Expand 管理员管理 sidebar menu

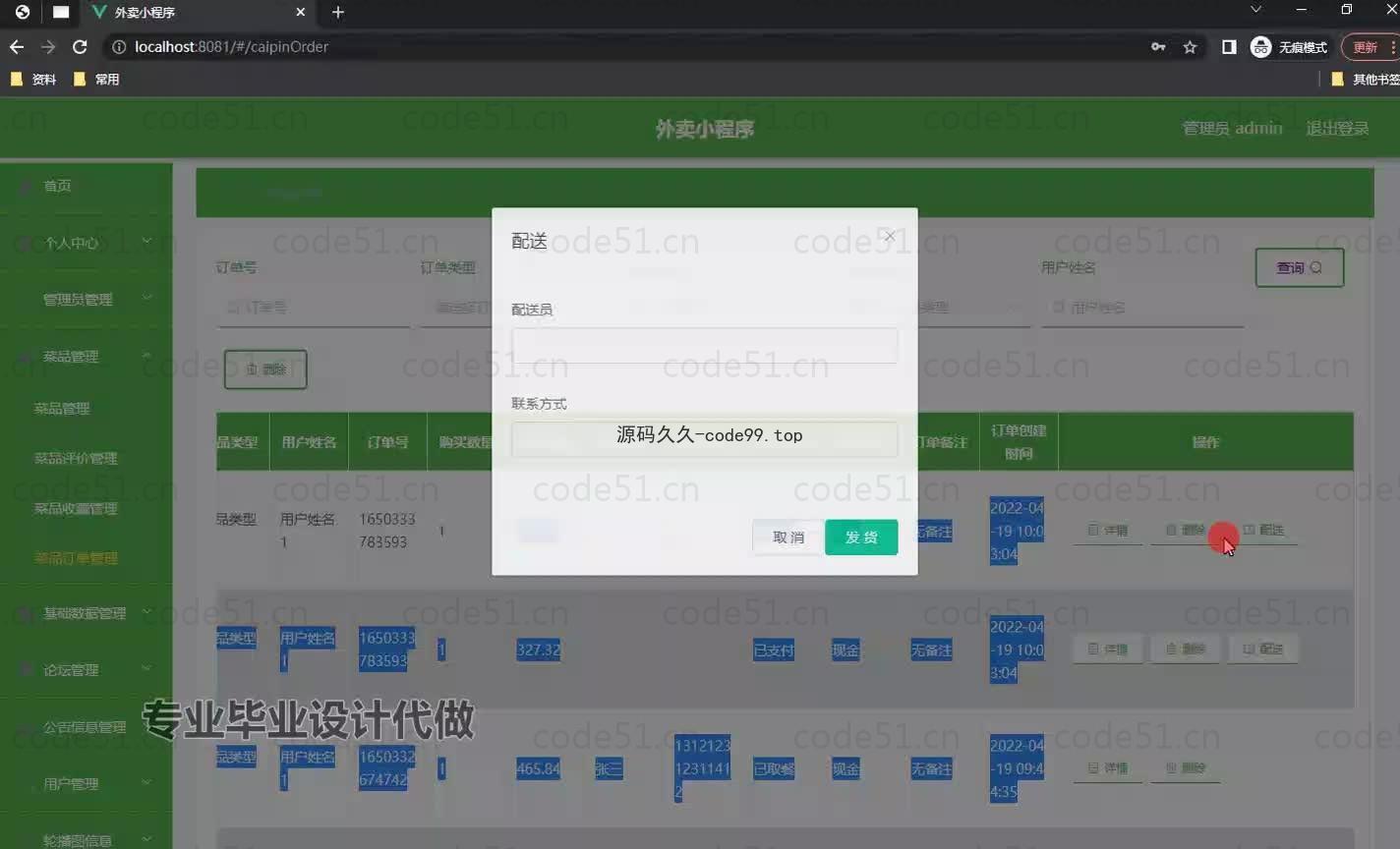click(x=87, y=299)
